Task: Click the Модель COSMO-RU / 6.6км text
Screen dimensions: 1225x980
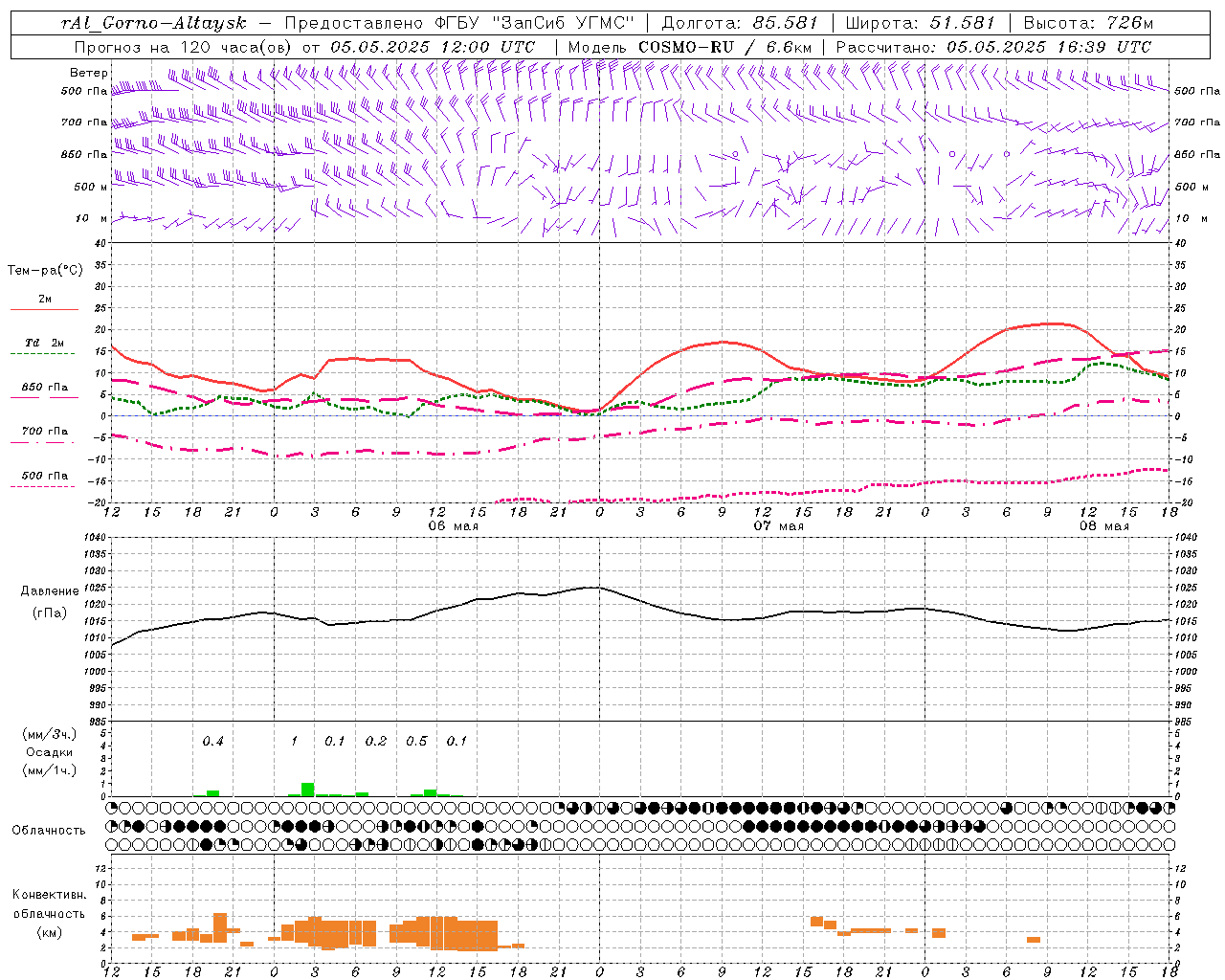Action: (x=690, y=47)
